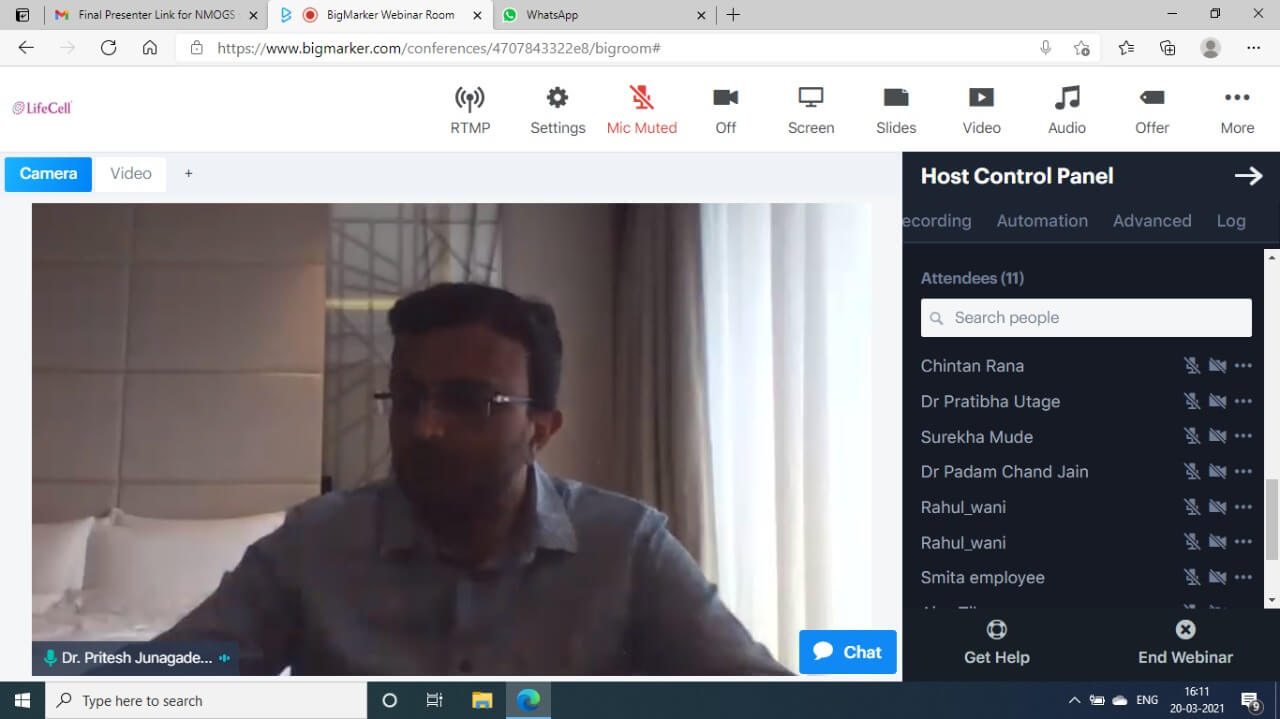1280x719 pixels.
Task: Show hidden system tray icons
Action: pos(1075,700)
